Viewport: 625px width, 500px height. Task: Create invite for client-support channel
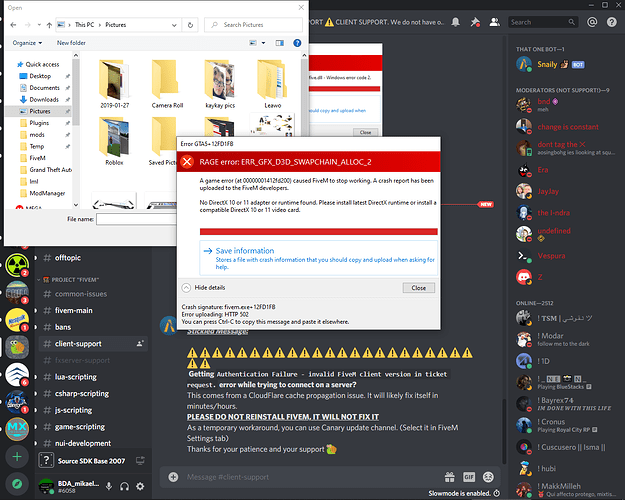tap(140, 343)
